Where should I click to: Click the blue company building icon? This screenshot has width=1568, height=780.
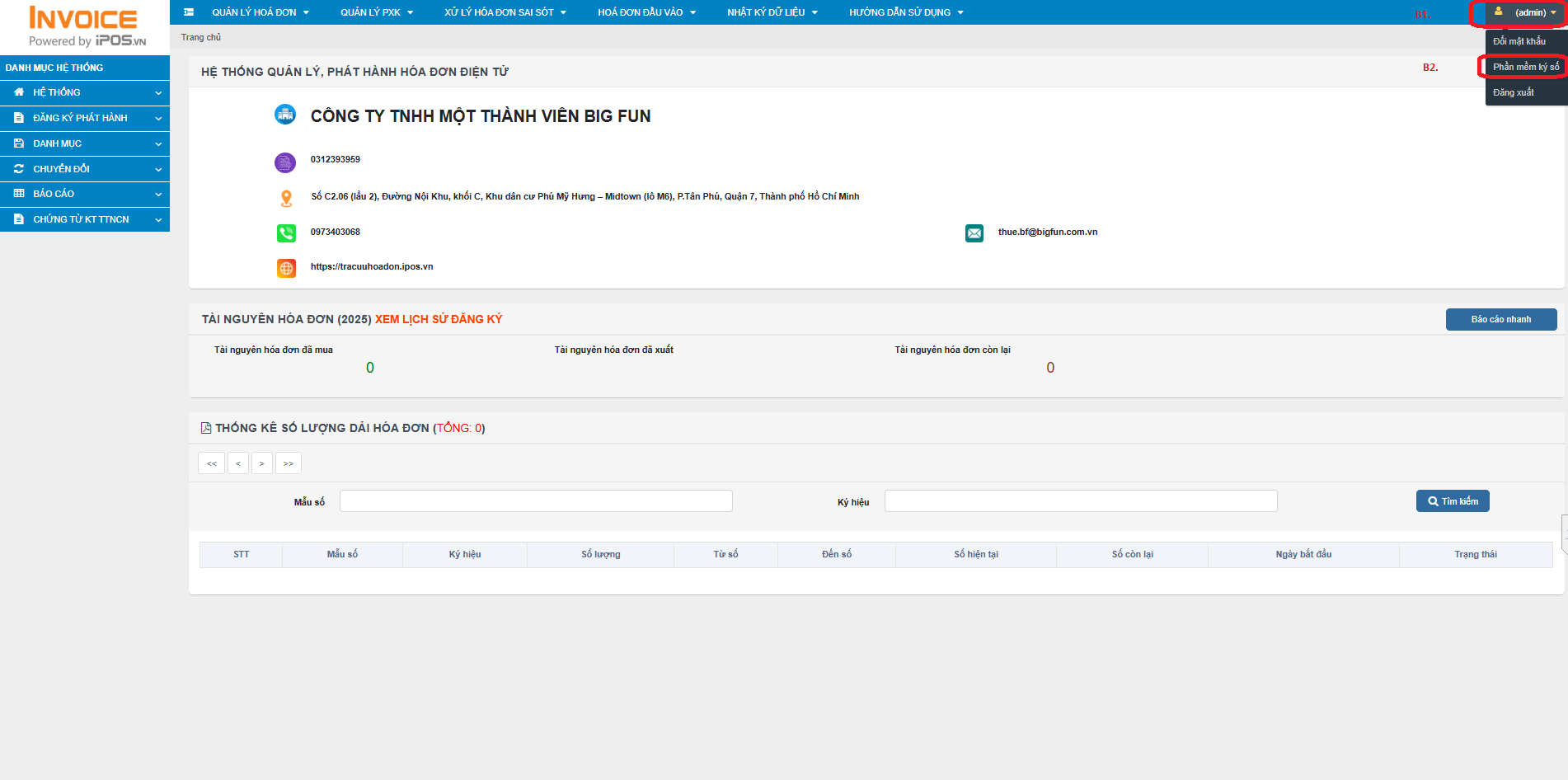284,115
